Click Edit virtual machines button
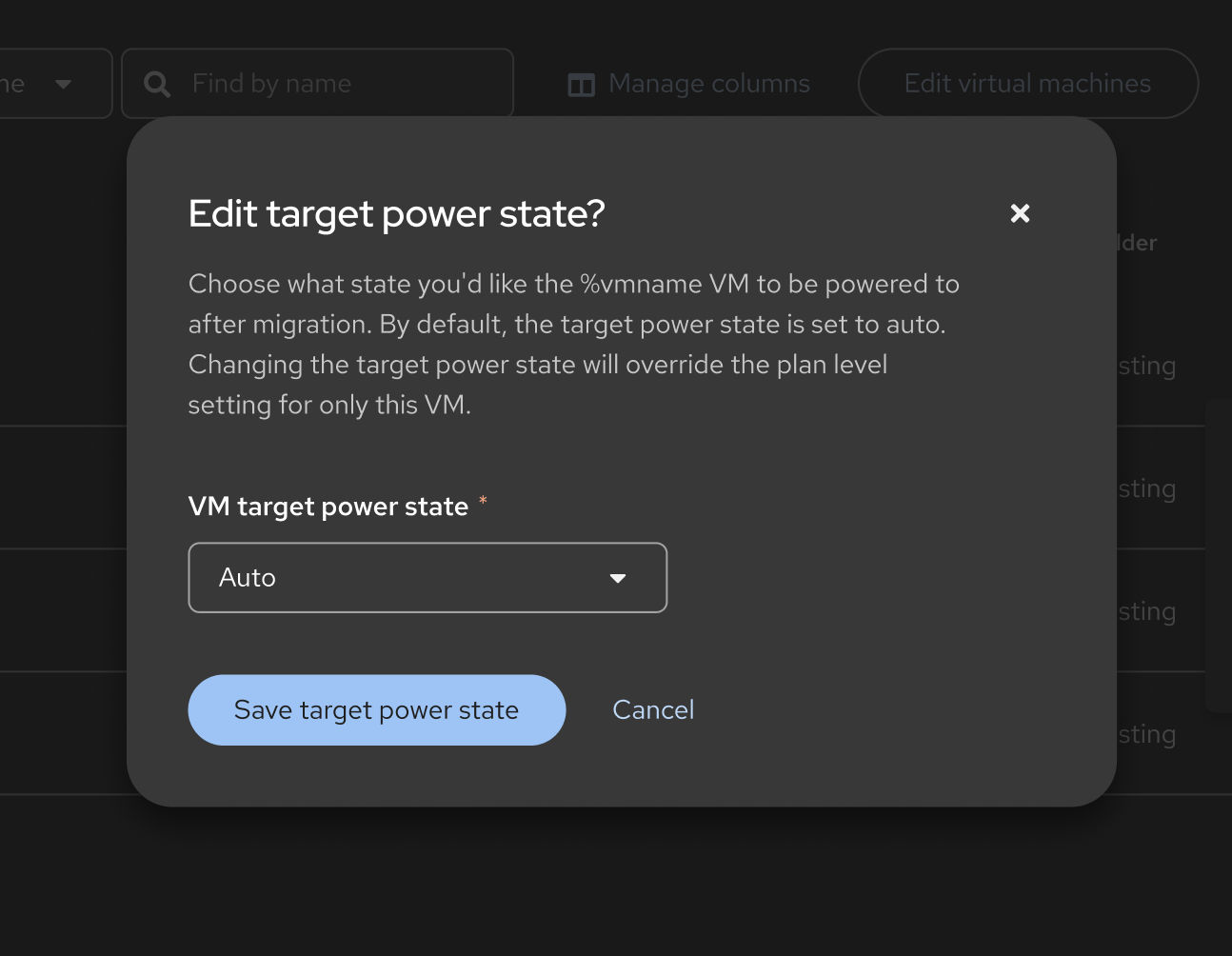Image resolution: width=1232 pixels, height=956 pixels. (1027, 84)
